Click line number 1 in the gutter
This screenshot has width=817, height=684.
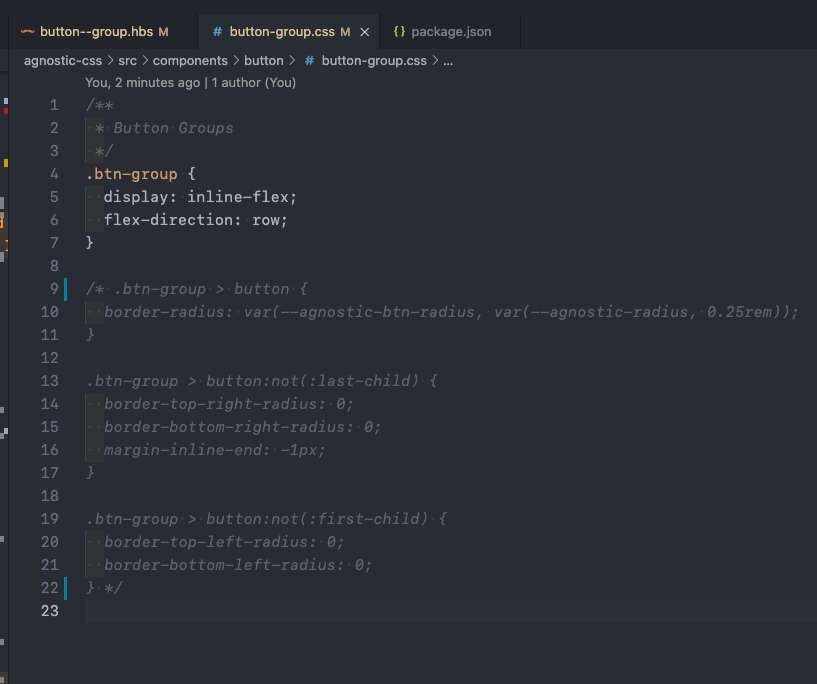click(x=54, y=105)
